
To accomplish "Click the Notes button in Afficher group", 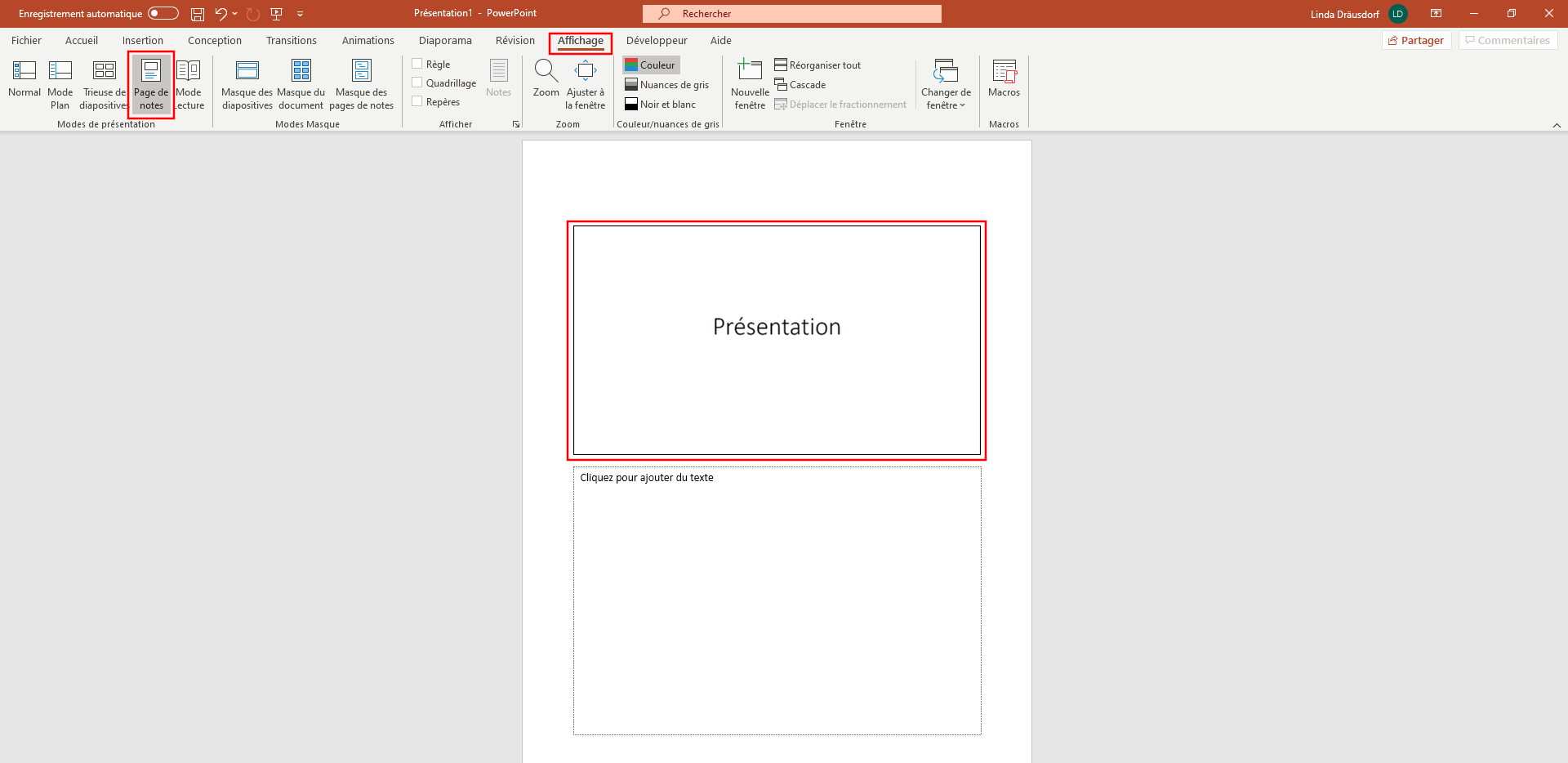I will (x=498, y=78).
